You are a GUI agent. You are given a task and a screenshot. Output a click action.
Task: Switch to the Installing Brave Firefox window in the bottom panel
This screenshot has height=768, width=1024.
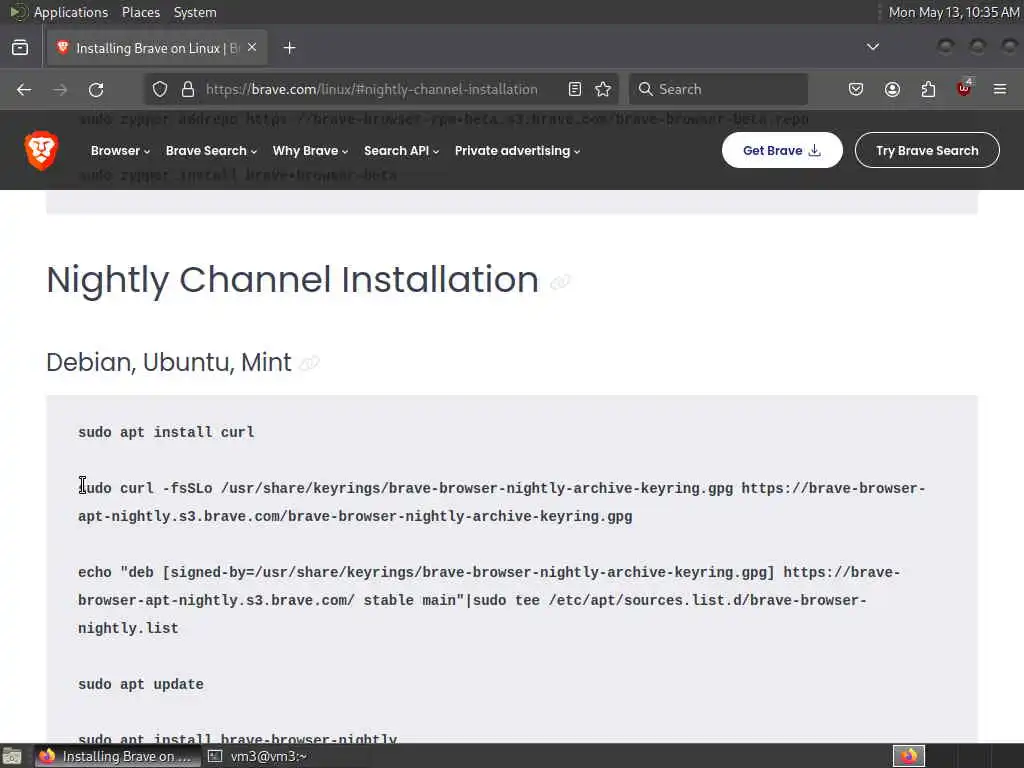pos(118,756)
